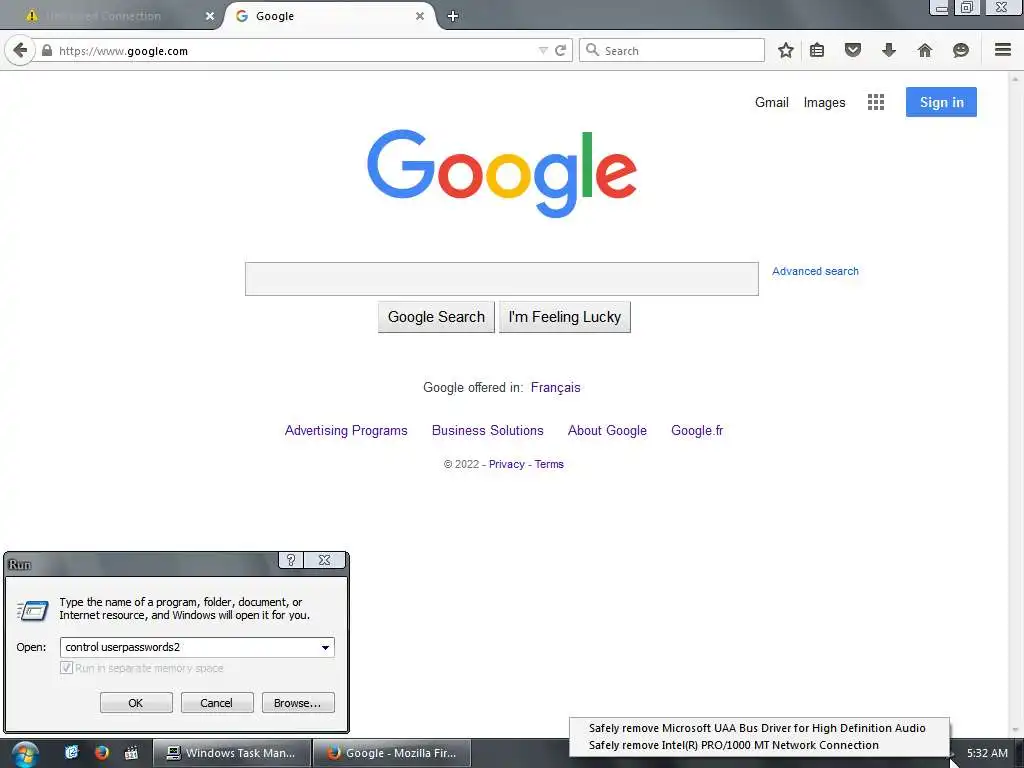Viewport: 1024px width, 768px height.
Task: Save page to Pocket
Action: coord(853,50)
